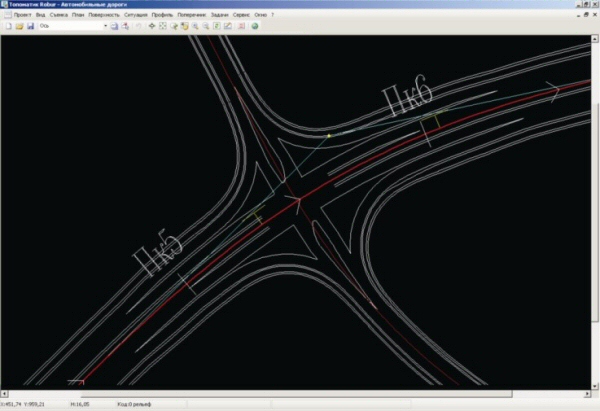The height and width of the screenshot is (411, 600).
Task: Open the Ситуация menu
Action: coord(136,15)
